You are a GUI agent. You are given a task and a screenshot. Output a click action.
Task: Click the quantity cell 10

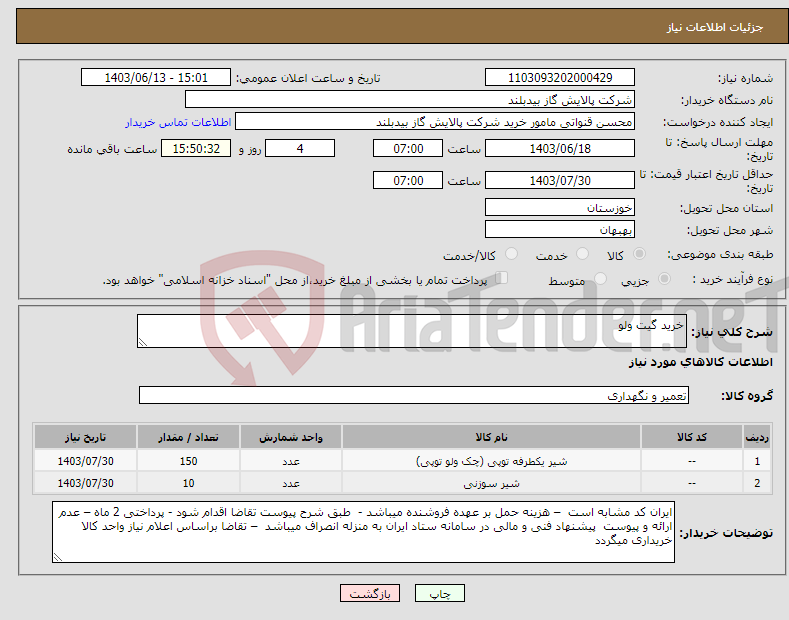click(x=188, y=483)
